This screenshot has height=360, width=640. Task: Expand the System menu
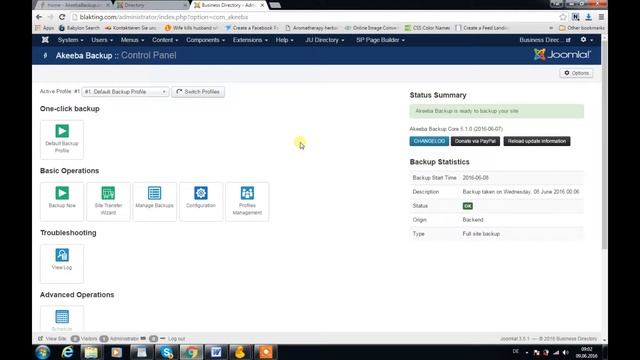pos(70,40)
